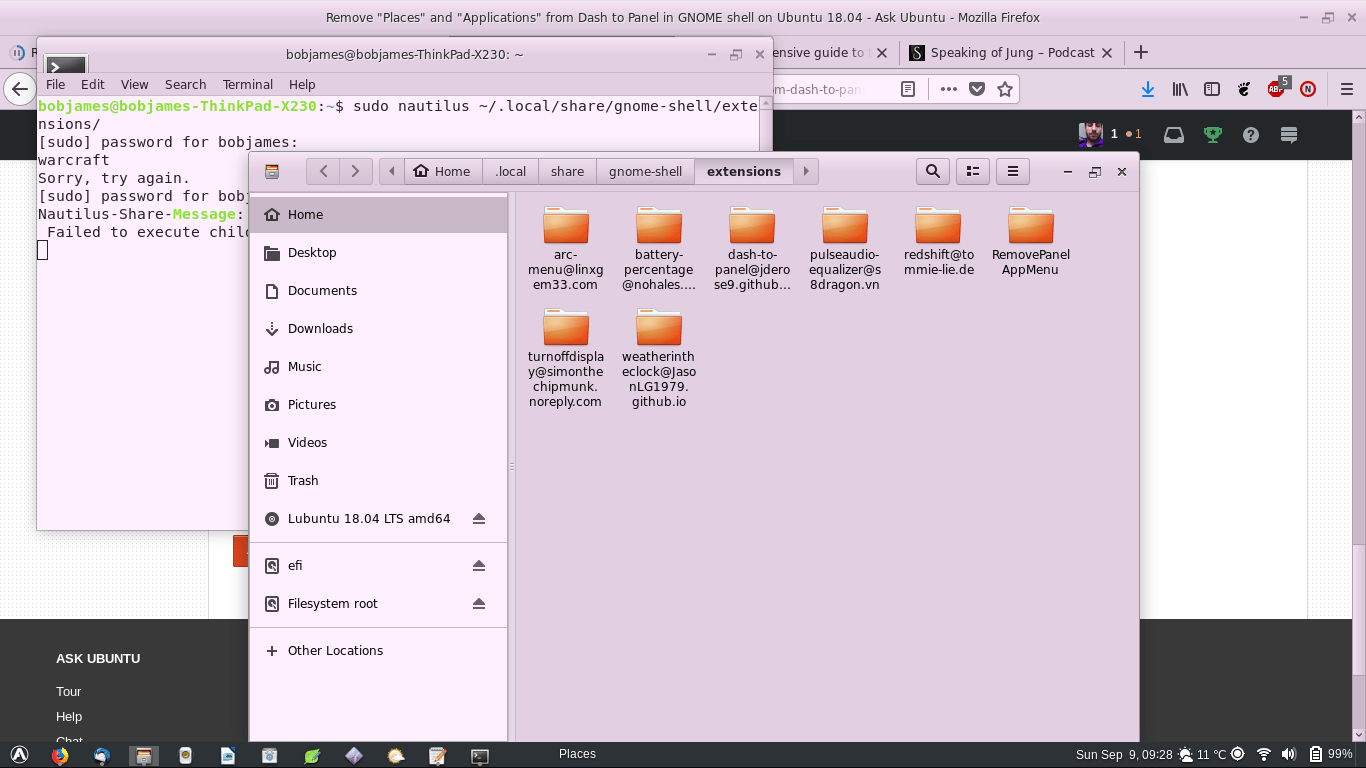Eject the Lubuntu 18.04 LTS drive
The height and width of the screenshot is (768, 1366).
coord(479,518)
